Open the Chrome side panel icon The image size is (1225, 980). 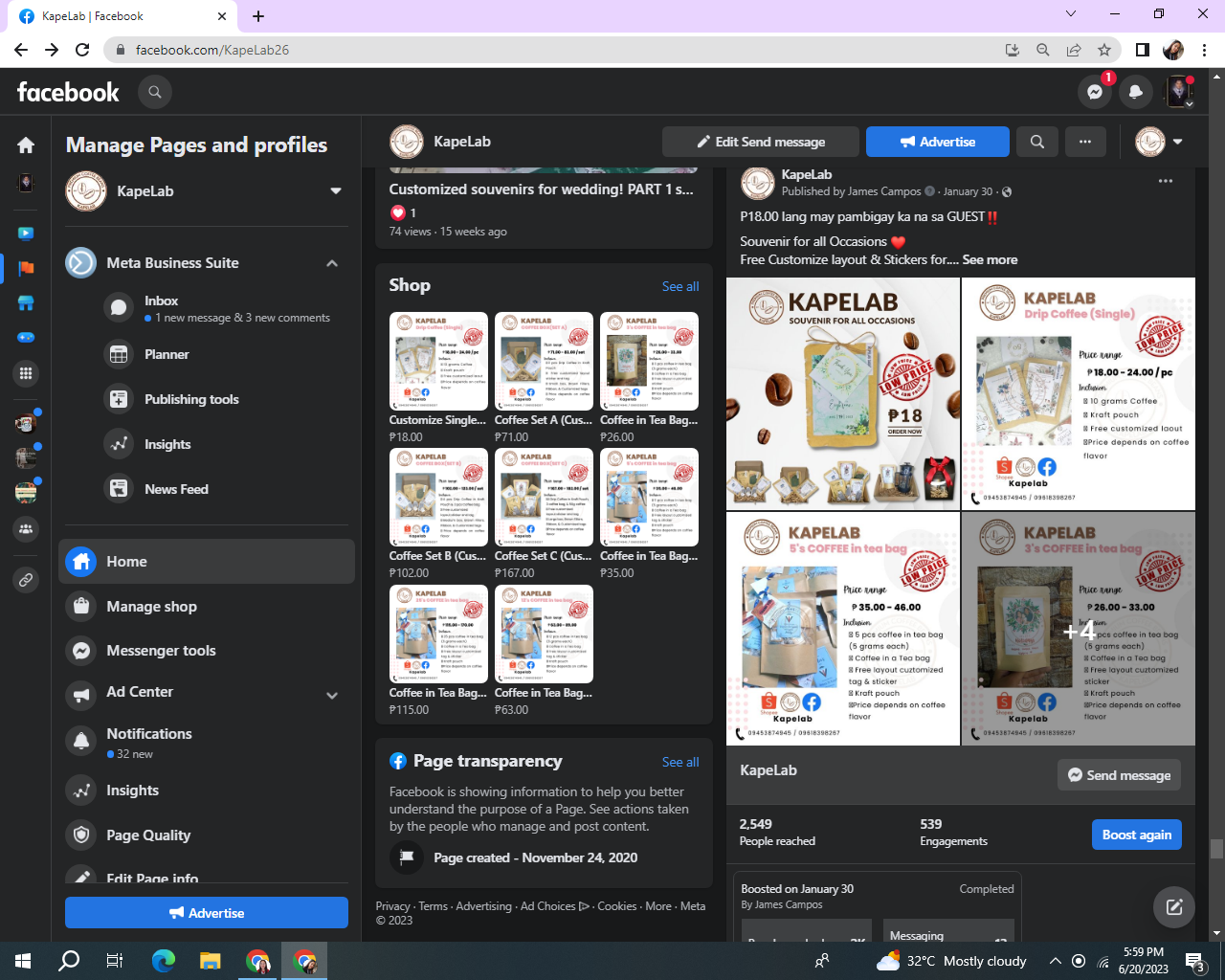[1142, 50]
